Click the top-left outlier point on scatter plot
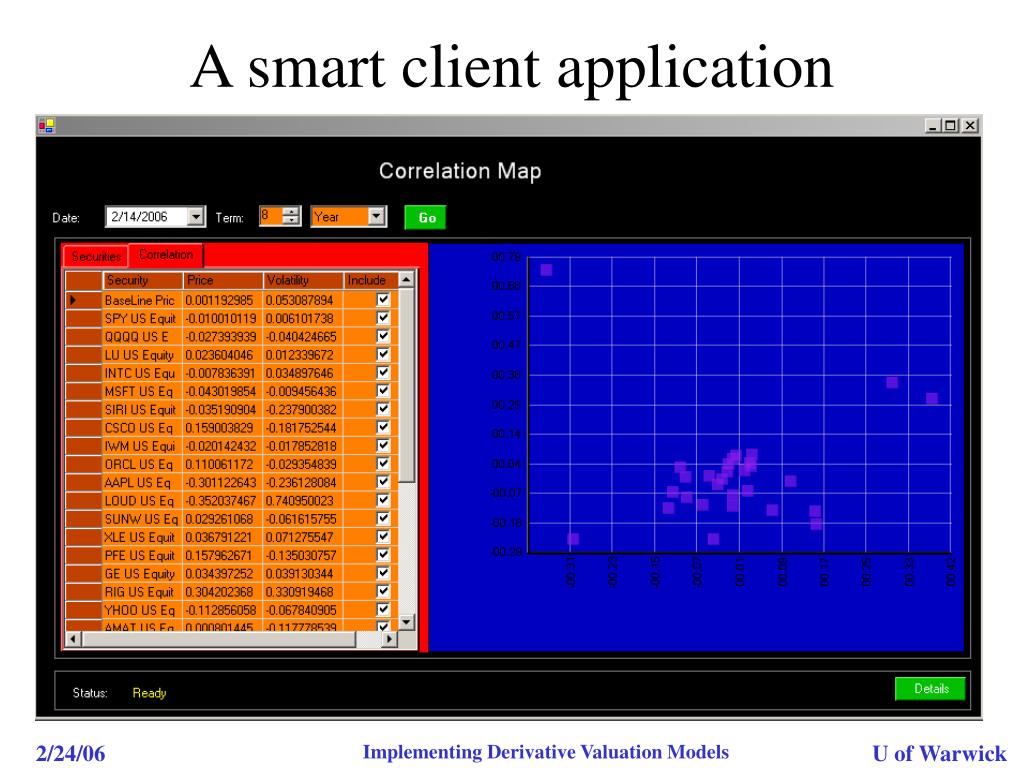This screenshot has height=768, width=1024. [x=547, y=270]
